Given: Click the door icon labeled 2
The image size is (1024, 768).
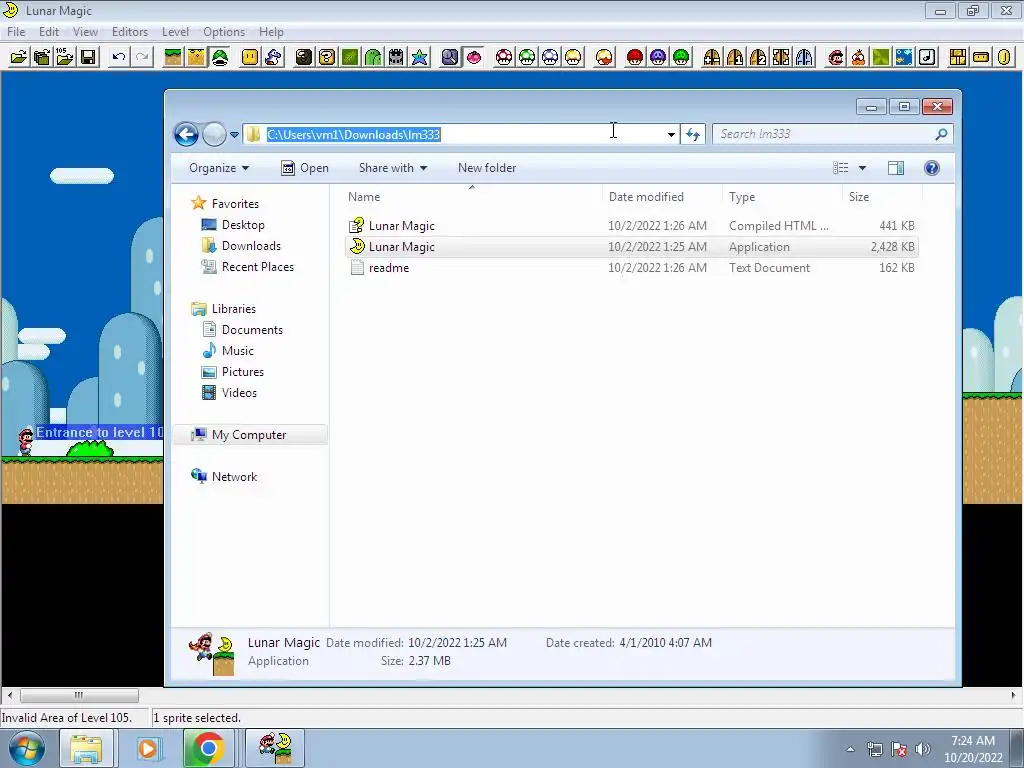Looking at the screenshot, I should click(x=758, y=57).
